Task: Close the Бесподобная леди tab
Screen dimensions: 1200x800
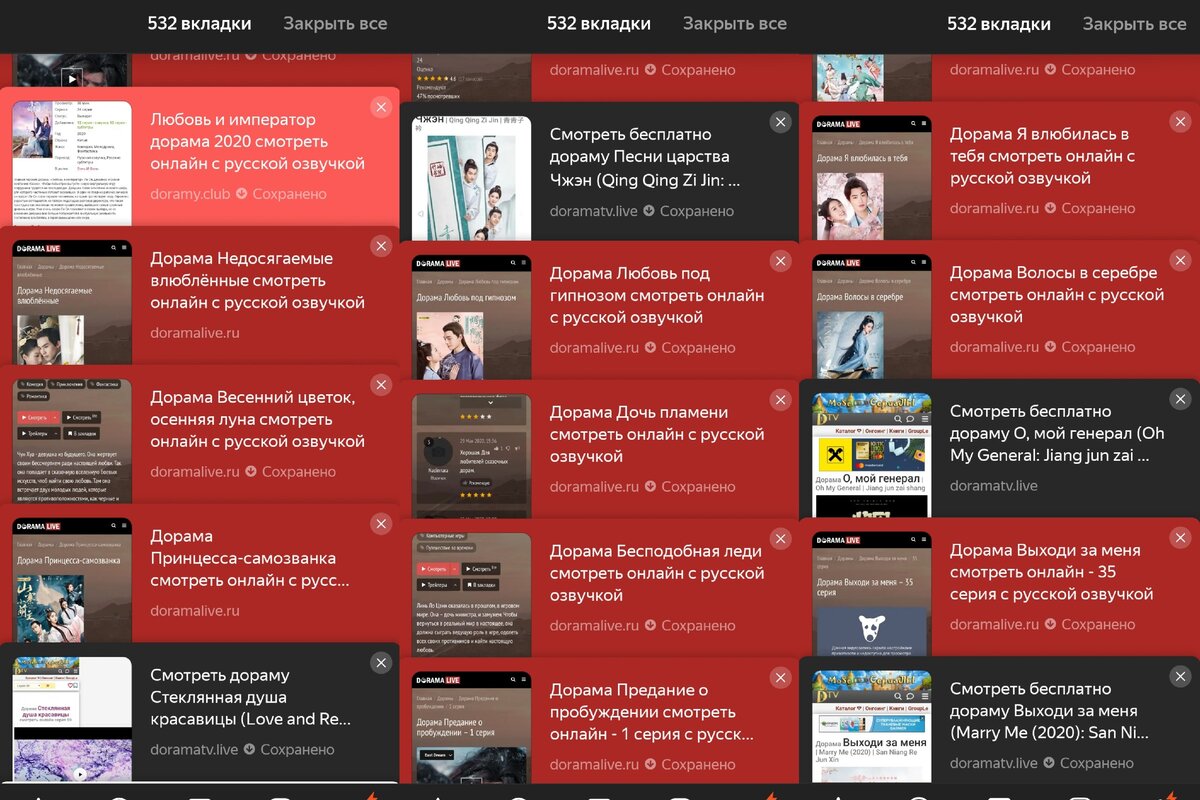Action: click(x=780, y=539)
